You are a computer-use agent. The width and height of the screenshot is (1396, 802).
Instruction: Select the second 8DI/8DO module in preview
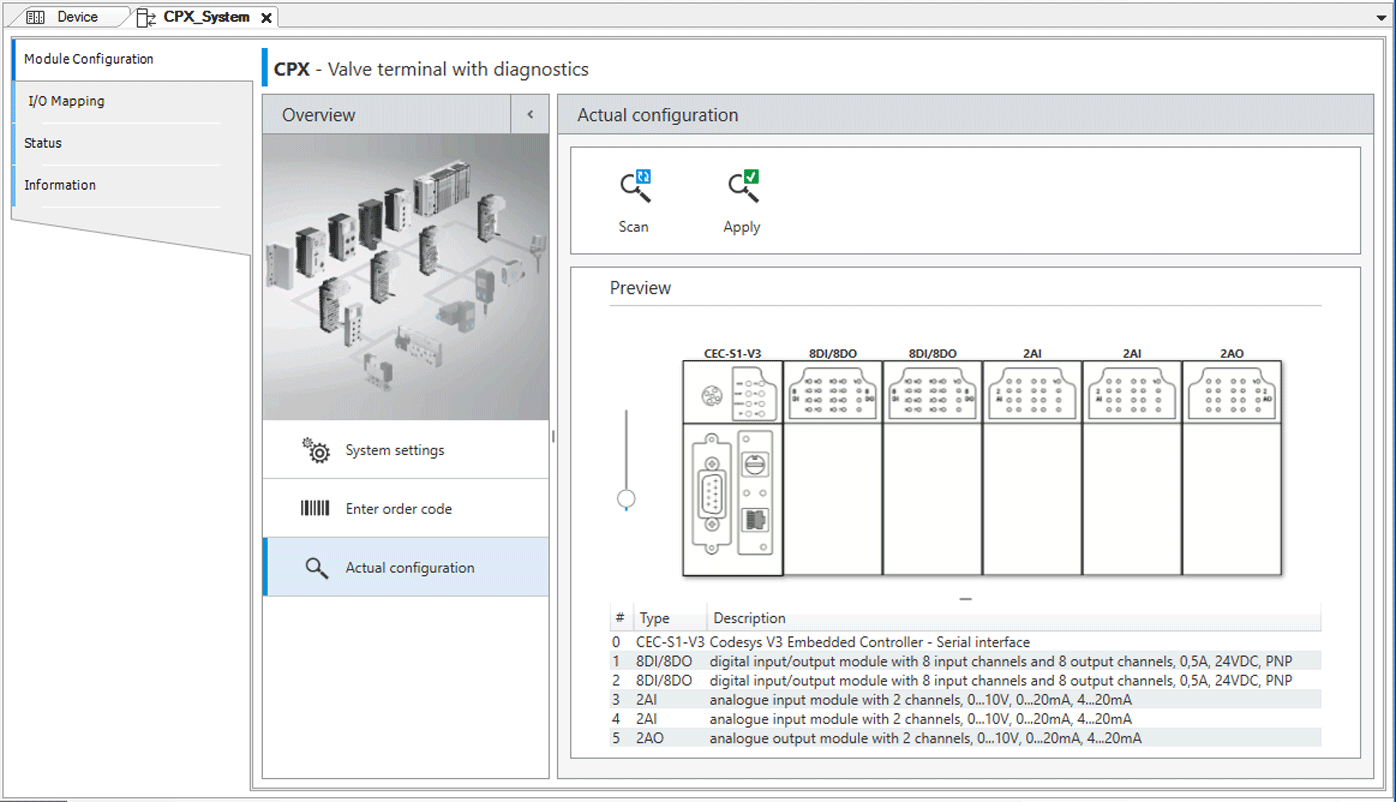pyautogui.click(x=933, y=468)
